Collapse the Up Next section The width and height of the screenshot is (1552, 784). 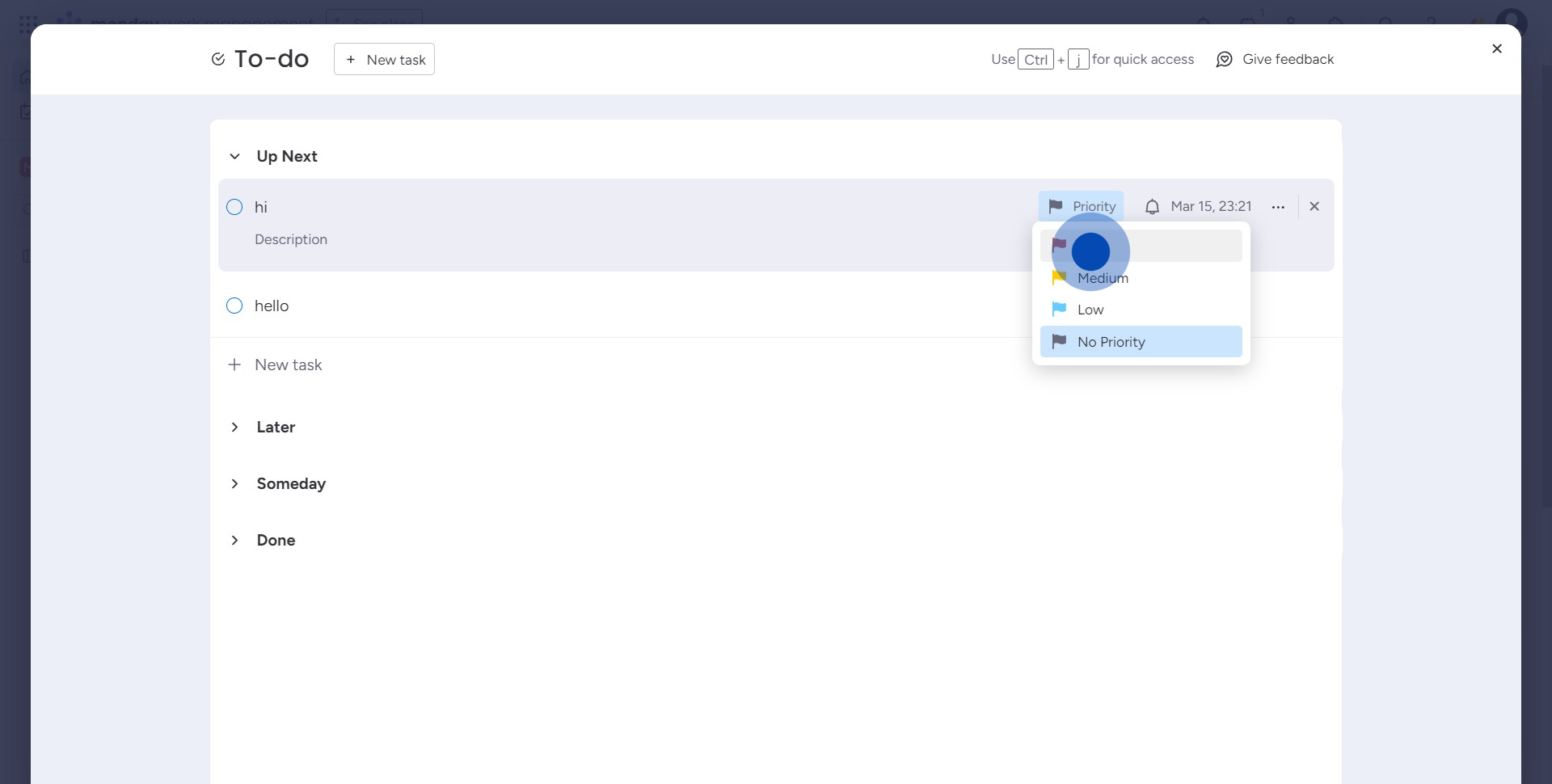click(x=234, y=157)
